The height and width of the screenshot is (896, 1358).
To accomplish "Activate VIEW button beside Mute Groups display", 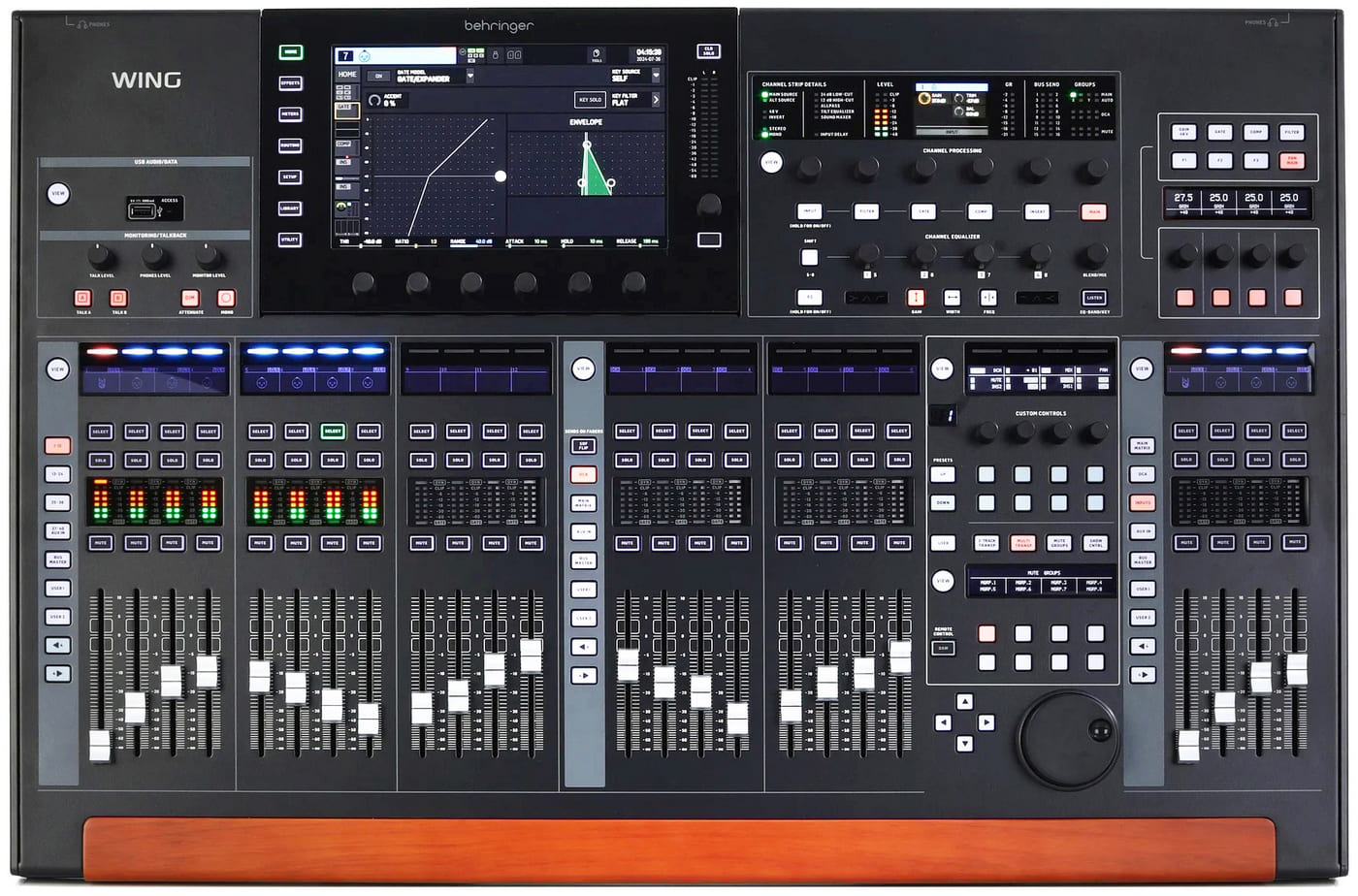I will click(942, 582).
